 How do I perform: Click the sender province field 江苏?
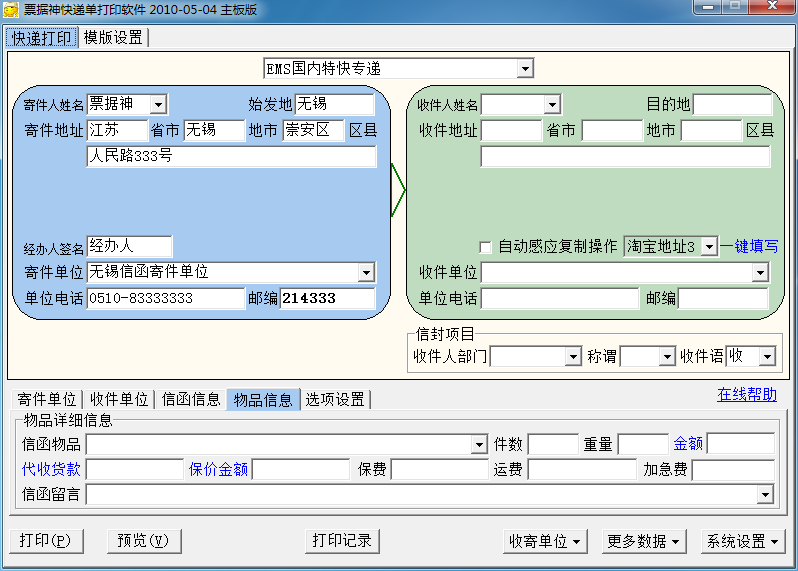(118, 130)
